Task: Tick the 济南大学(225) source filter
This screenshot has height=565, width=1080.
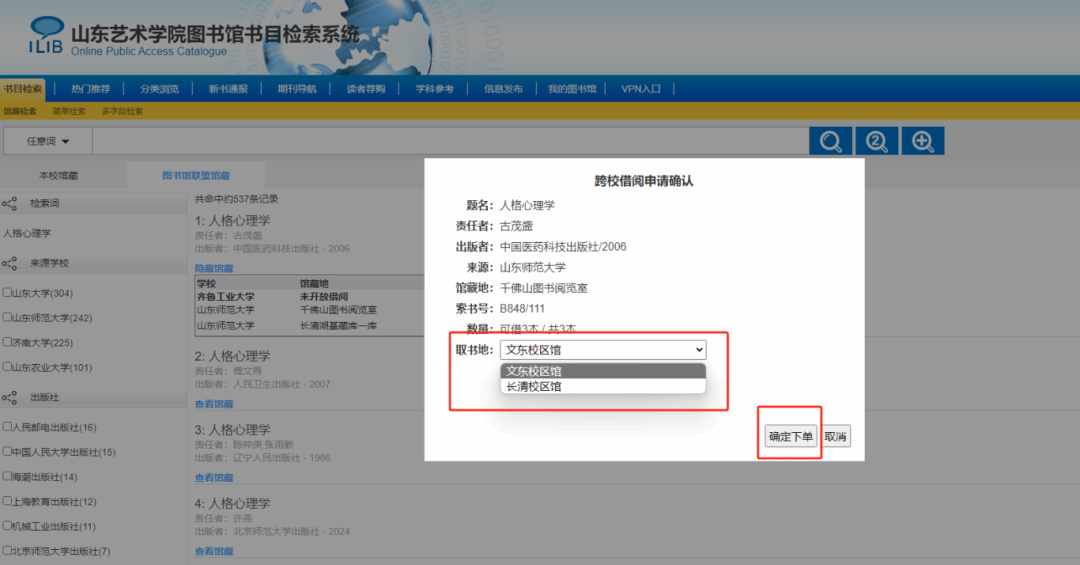Action: tap(8, 342)
